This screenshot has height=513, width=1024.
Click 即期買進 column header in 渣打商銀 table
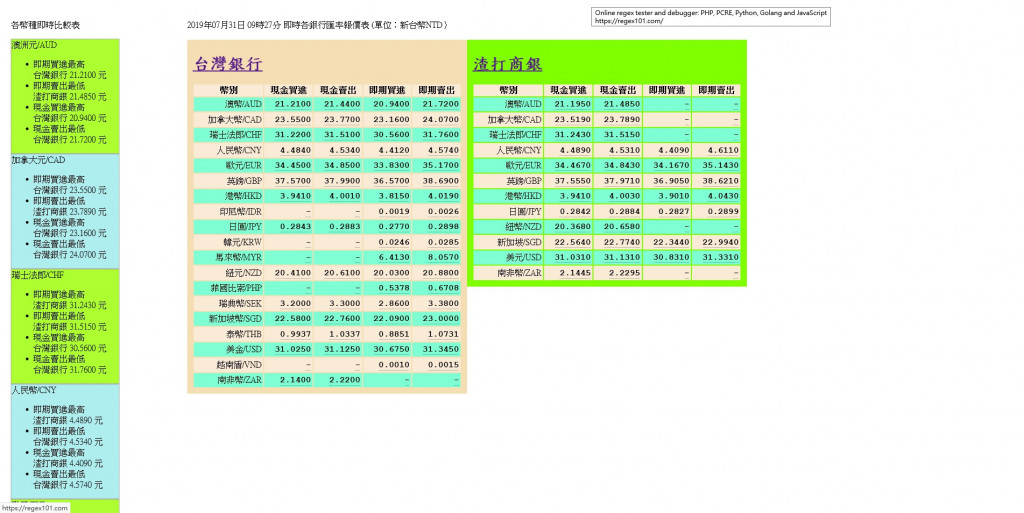click(667, 90)
